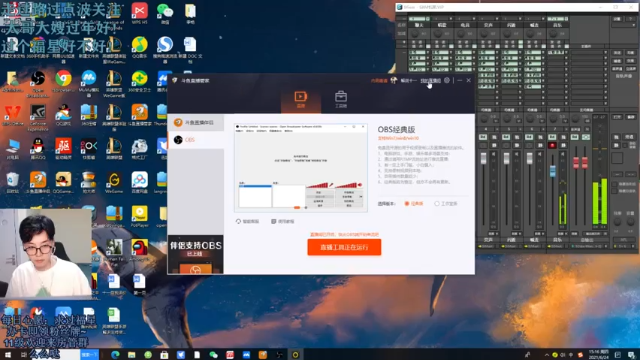
Task: Click the user avatar in Douyu title bar
Action: tap(393, 80)
